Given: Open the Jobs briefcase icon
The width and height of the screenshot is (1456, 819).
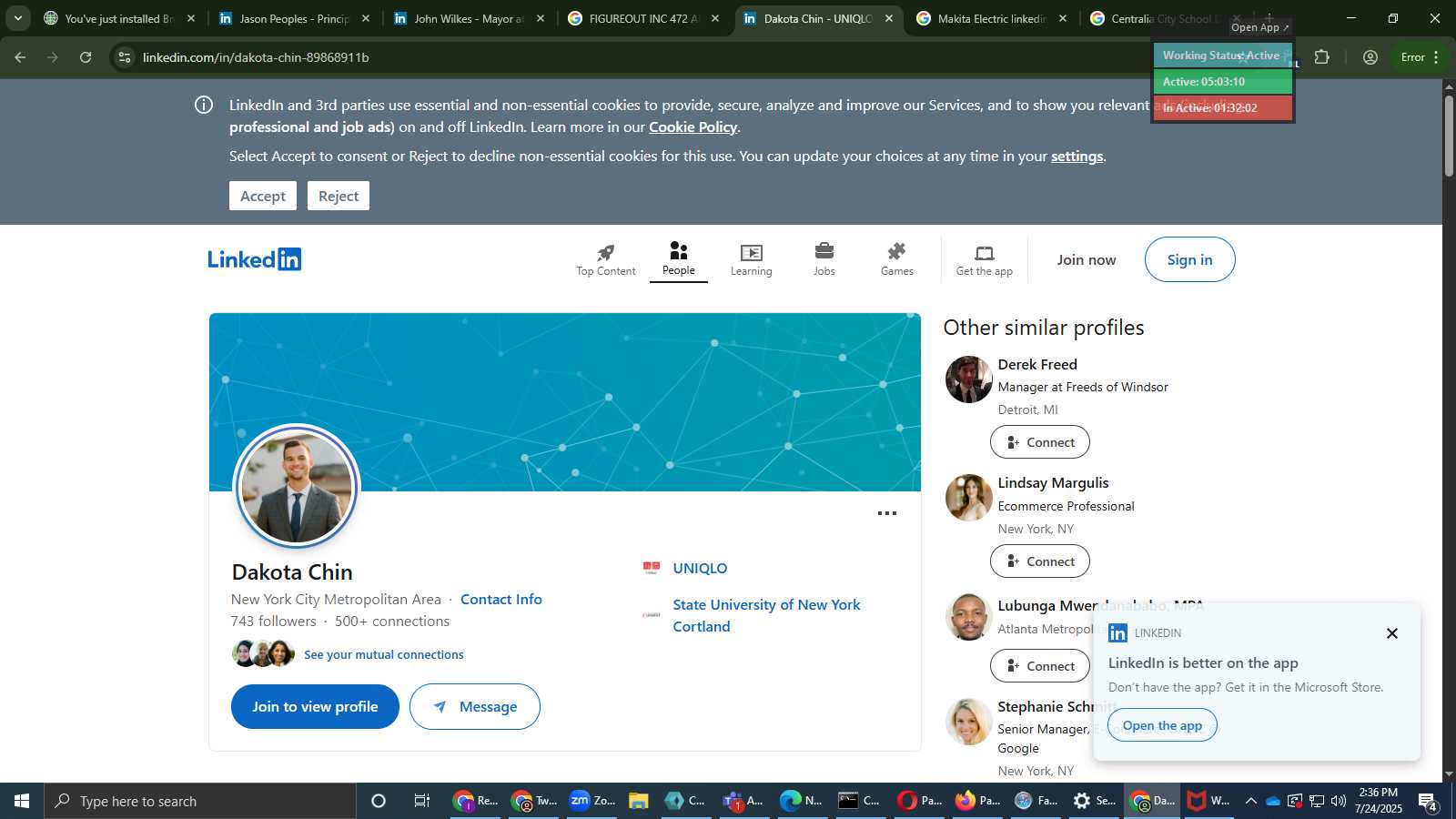Looking at the screenshot, I should tap(824, 259).
